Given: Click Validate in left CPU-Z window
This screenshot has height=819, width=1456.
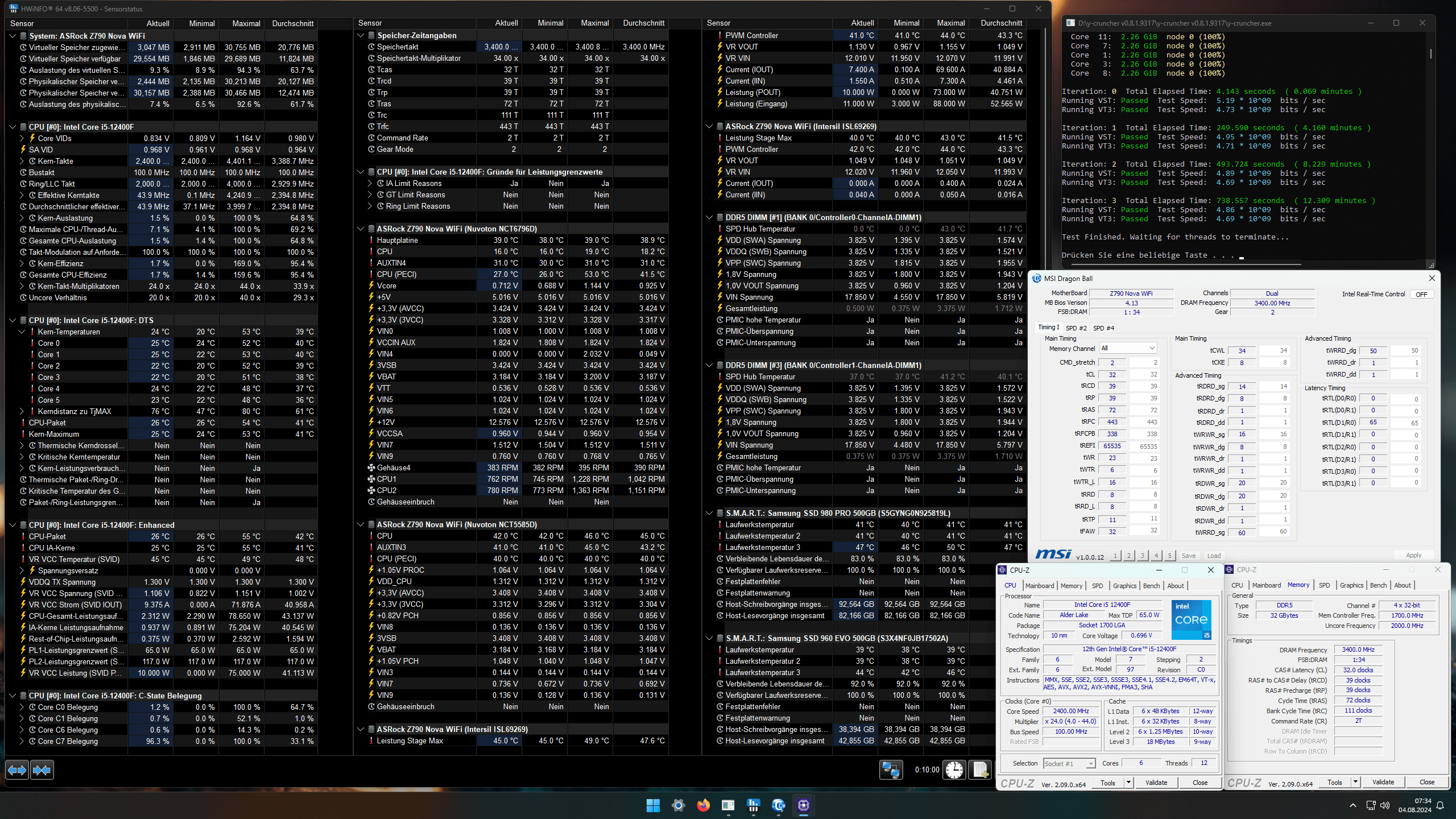Looking at the screenshot, I should click(1156, 783).
